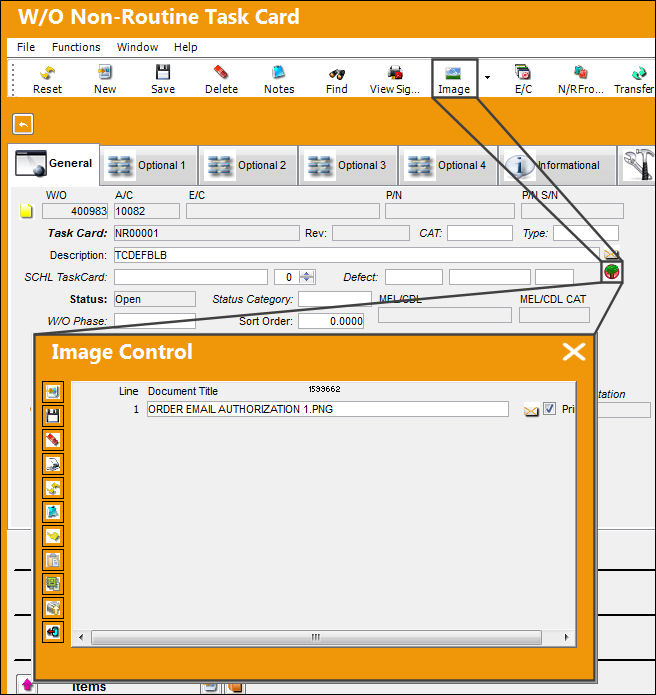Click the Status Category field
Screen dimensions: 656x695
(x=335, y=299)
